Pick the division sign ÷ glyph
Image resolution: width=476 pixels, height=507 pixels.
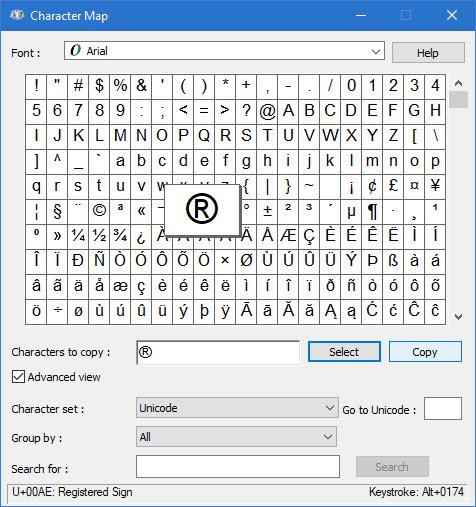(x=57, y=311)
